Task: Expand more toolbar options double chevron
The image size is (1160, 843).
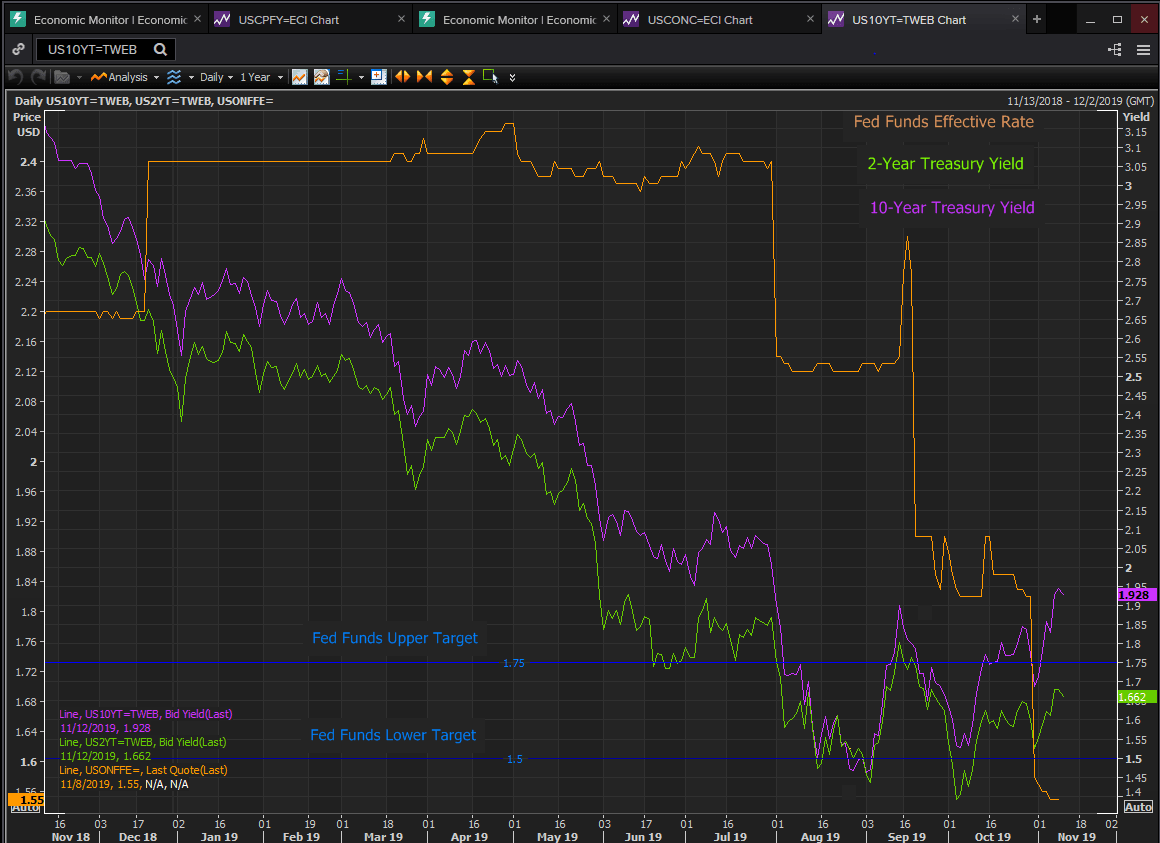Action: [512, 77]
